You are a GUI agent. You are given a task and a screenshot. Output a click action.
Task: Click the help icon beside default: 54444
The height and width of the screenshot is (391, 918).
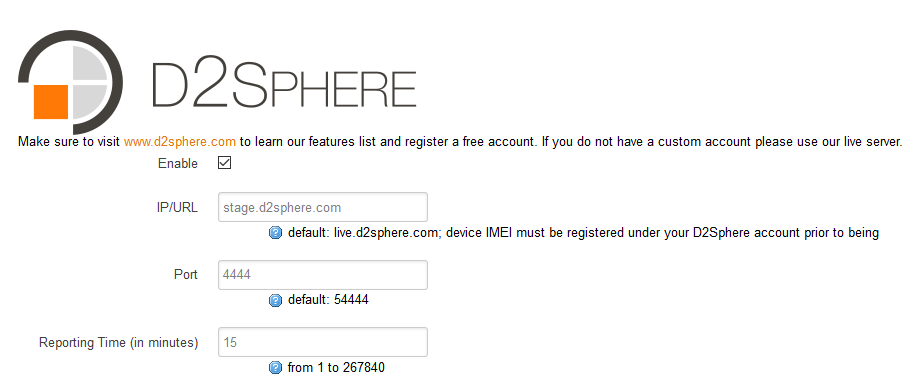click(x=275, y=300)
